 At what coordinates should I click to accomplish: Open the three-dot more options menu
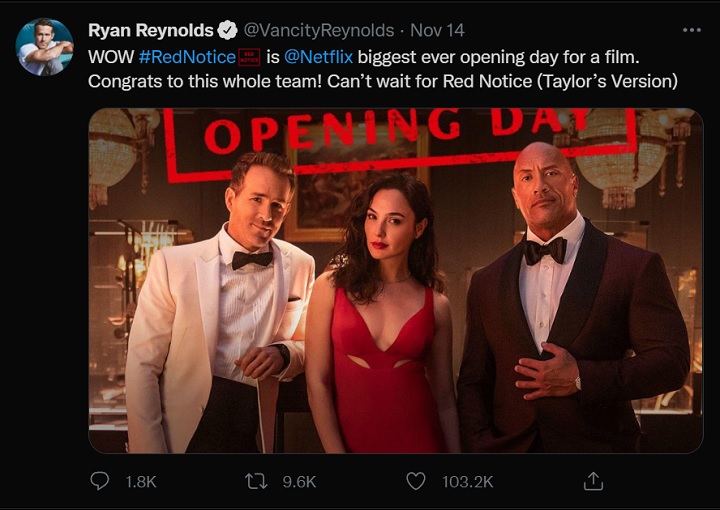coord(691,30)
